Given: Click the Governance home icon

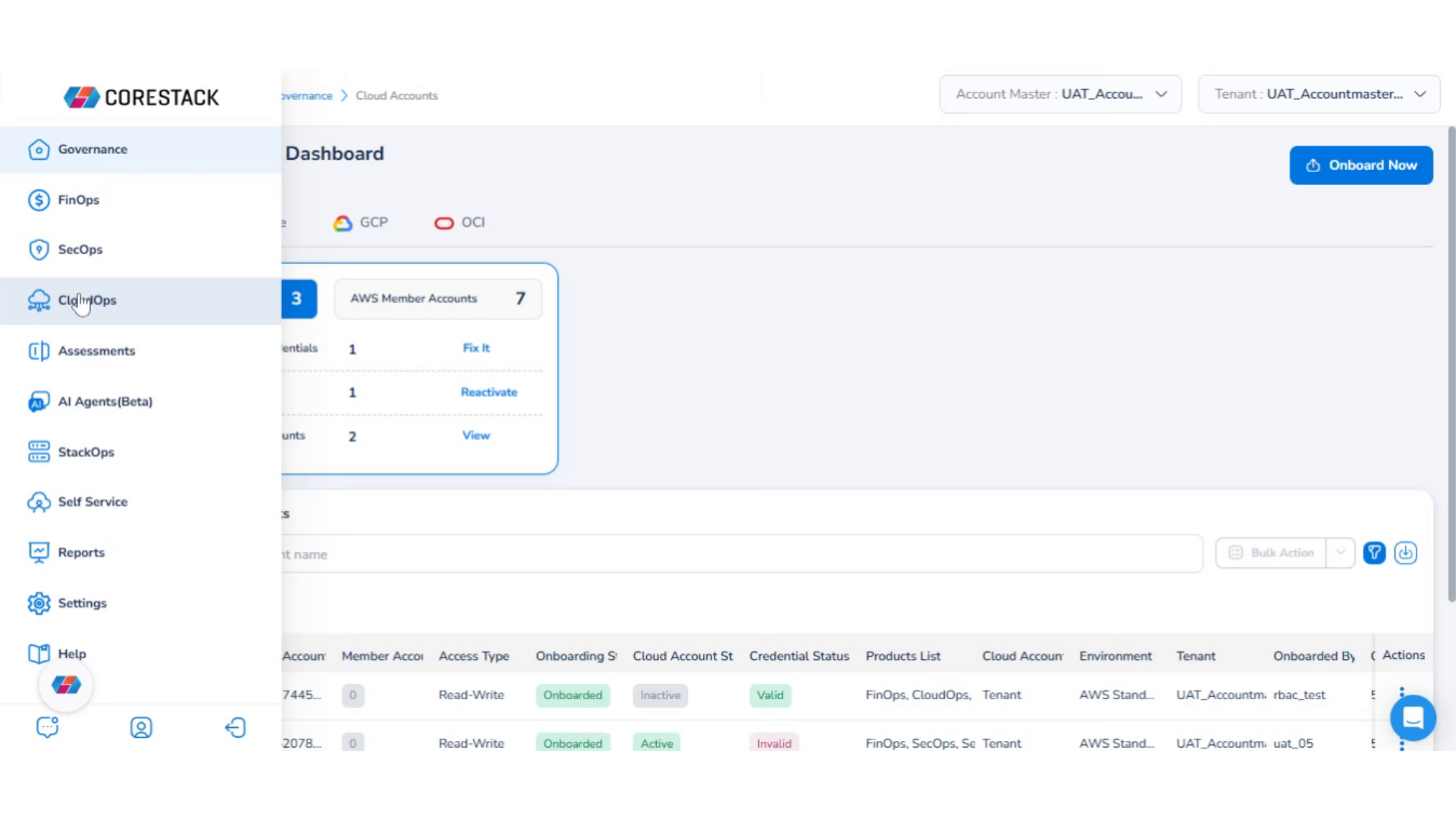Looking at the screenshot, I should coord(39,149).
